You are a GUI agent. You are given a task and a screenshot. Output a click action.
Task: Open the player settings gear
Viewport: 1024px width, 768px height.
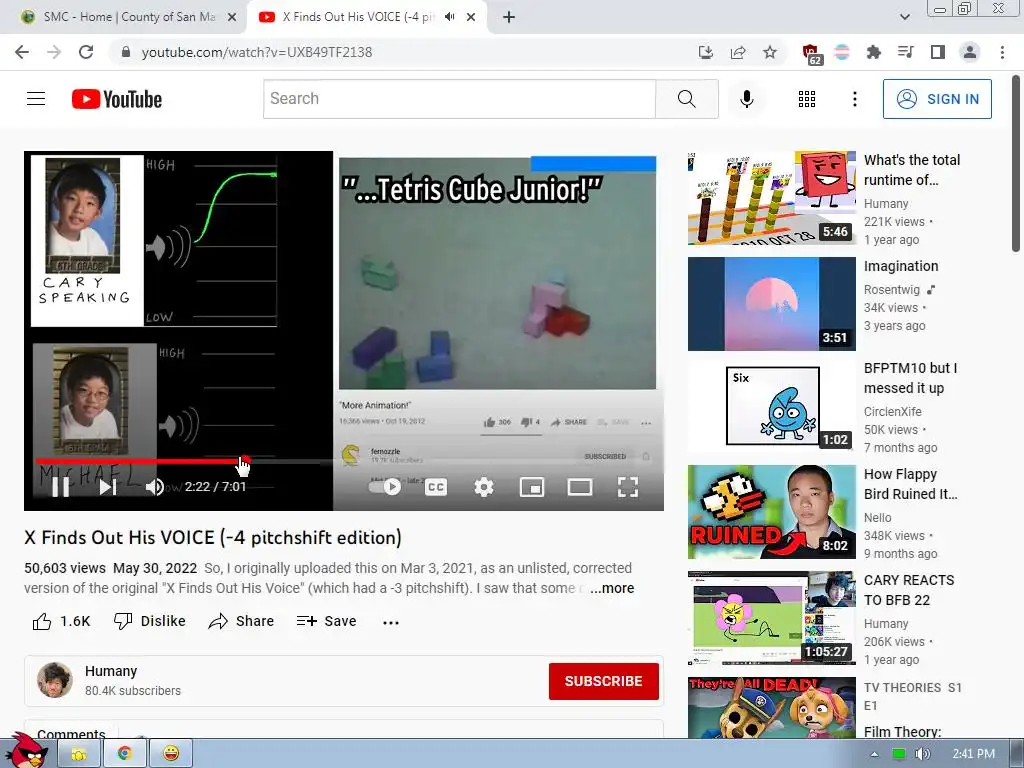484,487
